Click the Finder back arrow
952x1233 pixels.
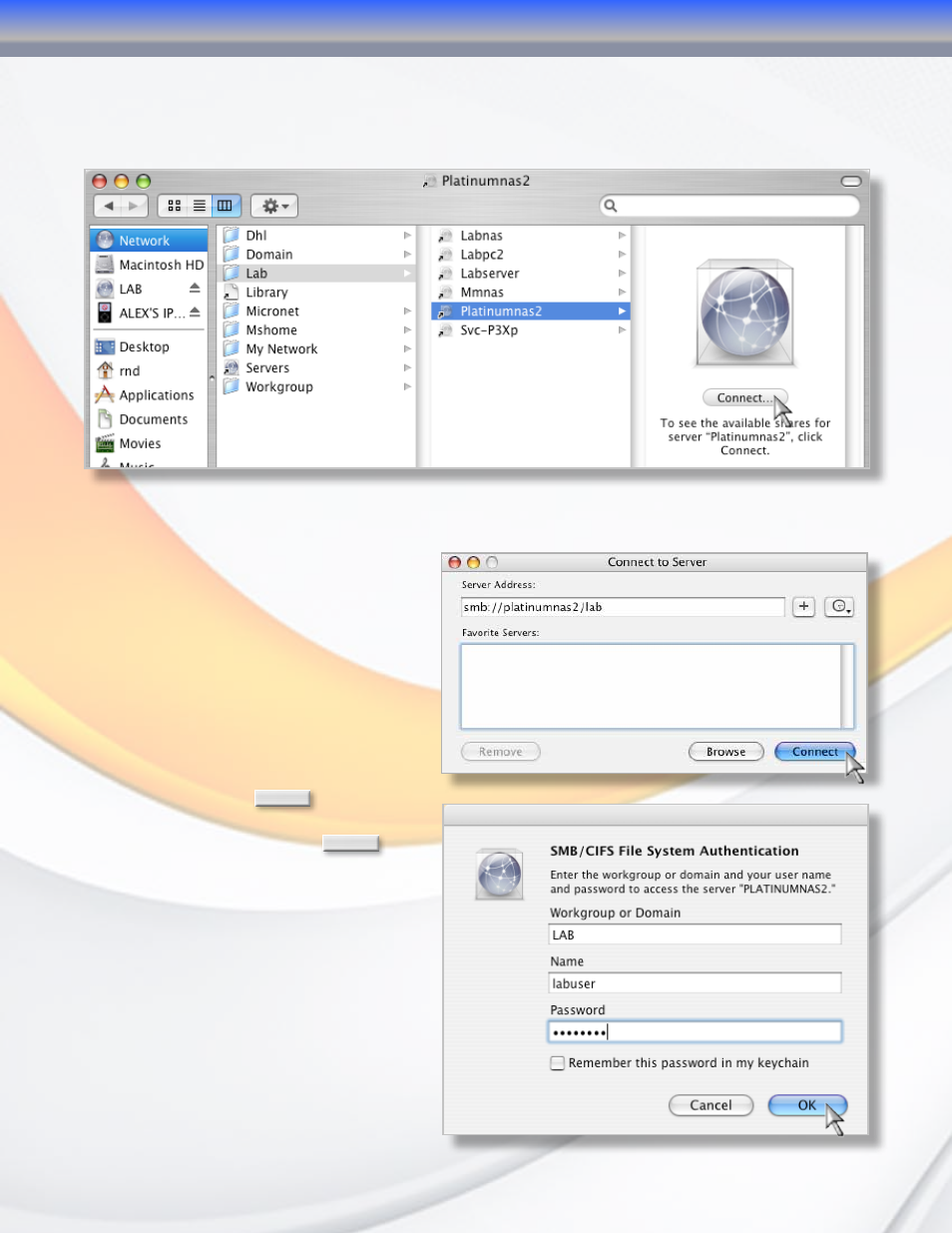[x=109, y=206]
